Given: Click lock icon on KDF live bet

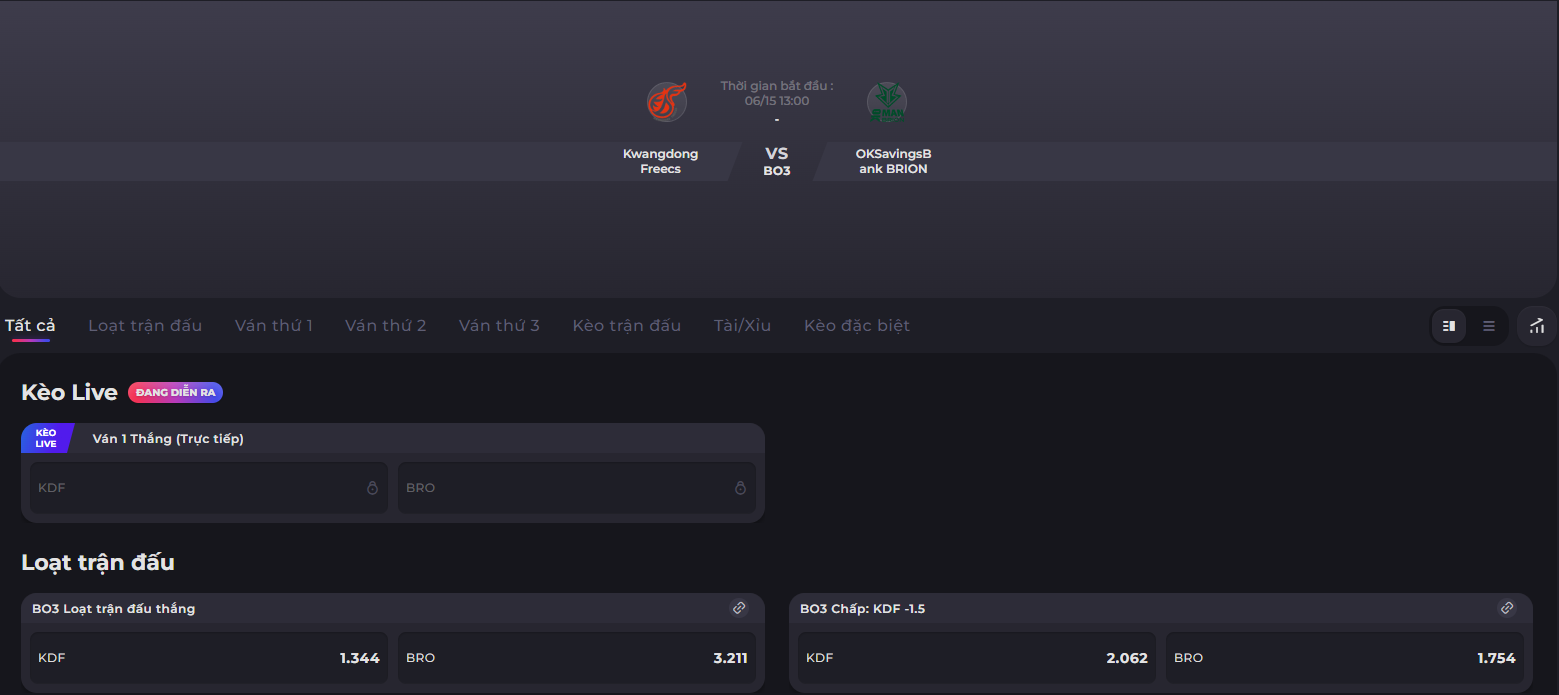Looking at the screenshot, I should click(x=372, y=488).
